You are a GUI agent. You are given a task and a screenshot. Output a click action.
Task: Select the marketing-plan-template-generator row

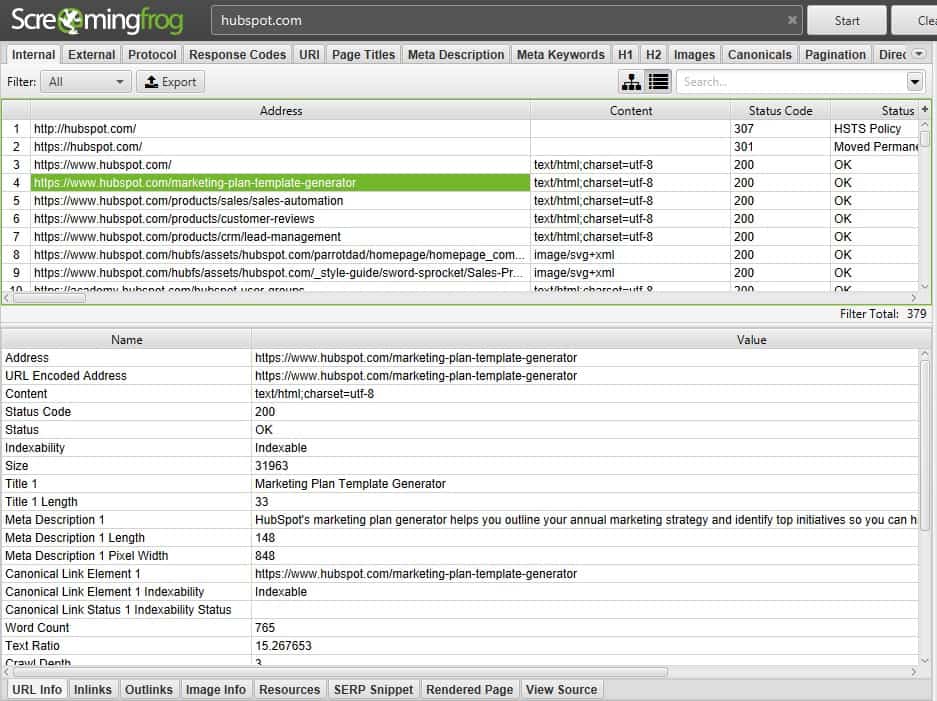[x=280, y=182]
